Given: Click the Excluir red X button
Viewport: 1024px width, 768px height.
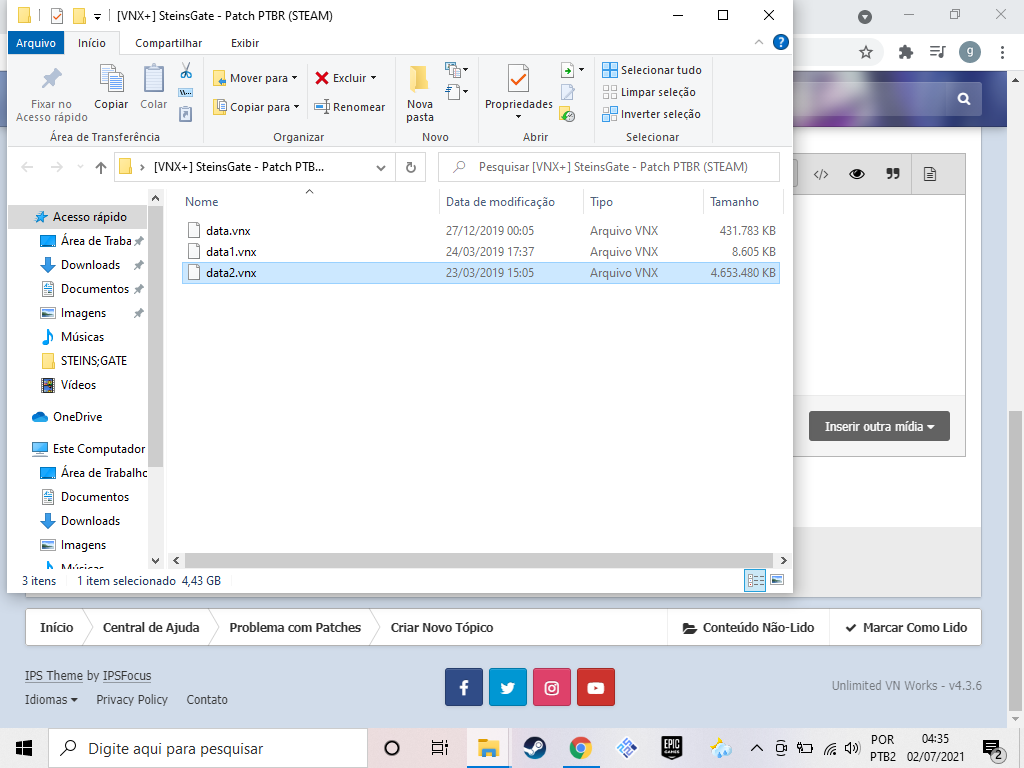Looking at the screenshot, I should click(x=345, y=78).
